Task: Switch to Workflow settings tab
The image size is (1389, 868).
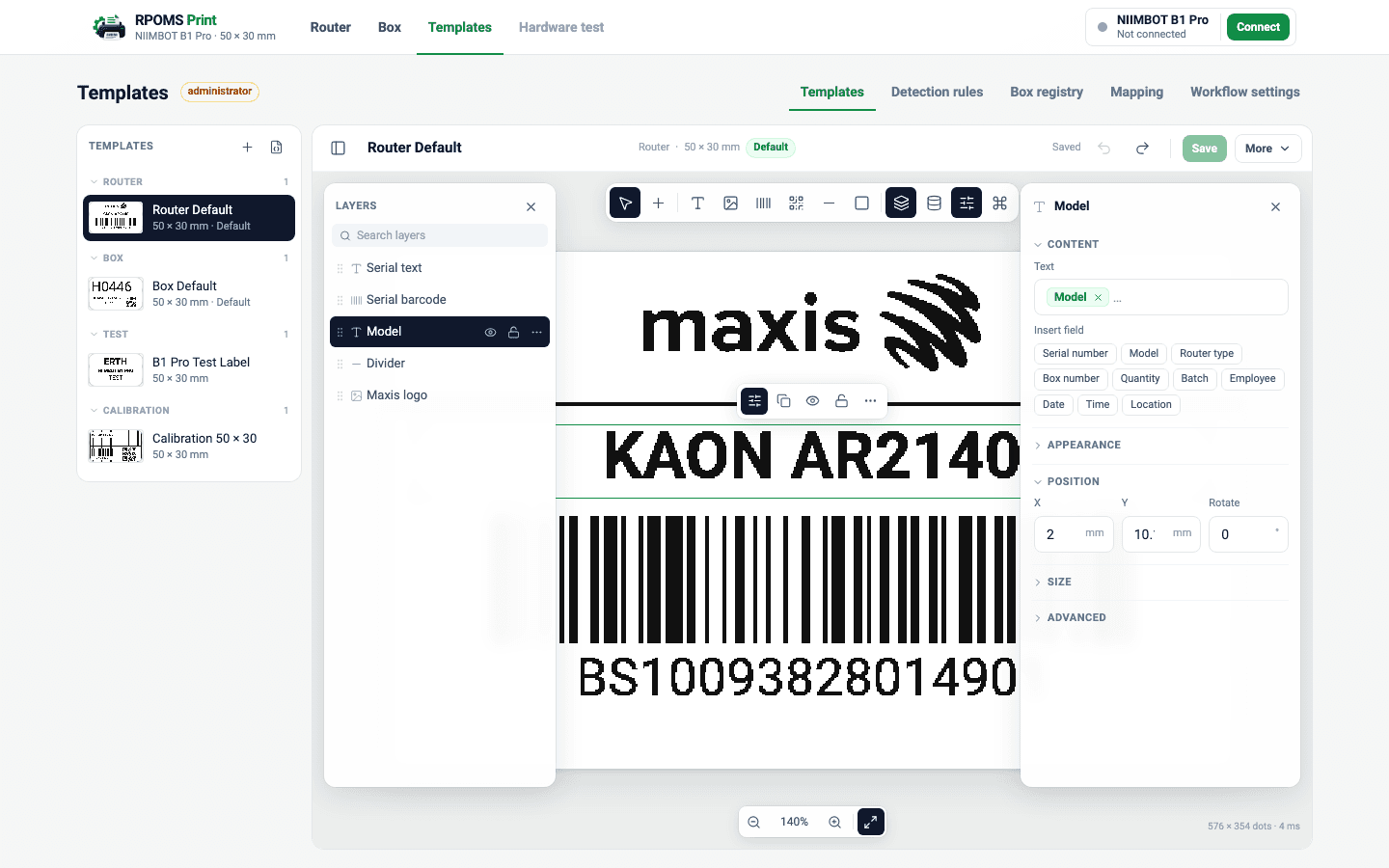Action: click(1244, 92)
